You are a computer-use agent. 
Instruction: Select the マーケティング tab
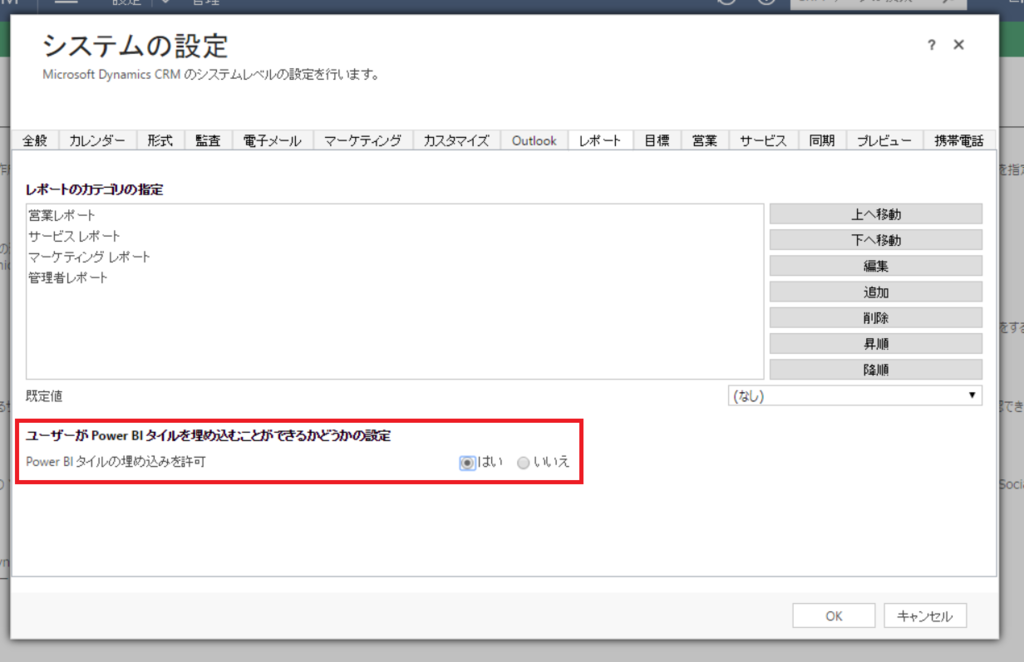click(363, 140)
